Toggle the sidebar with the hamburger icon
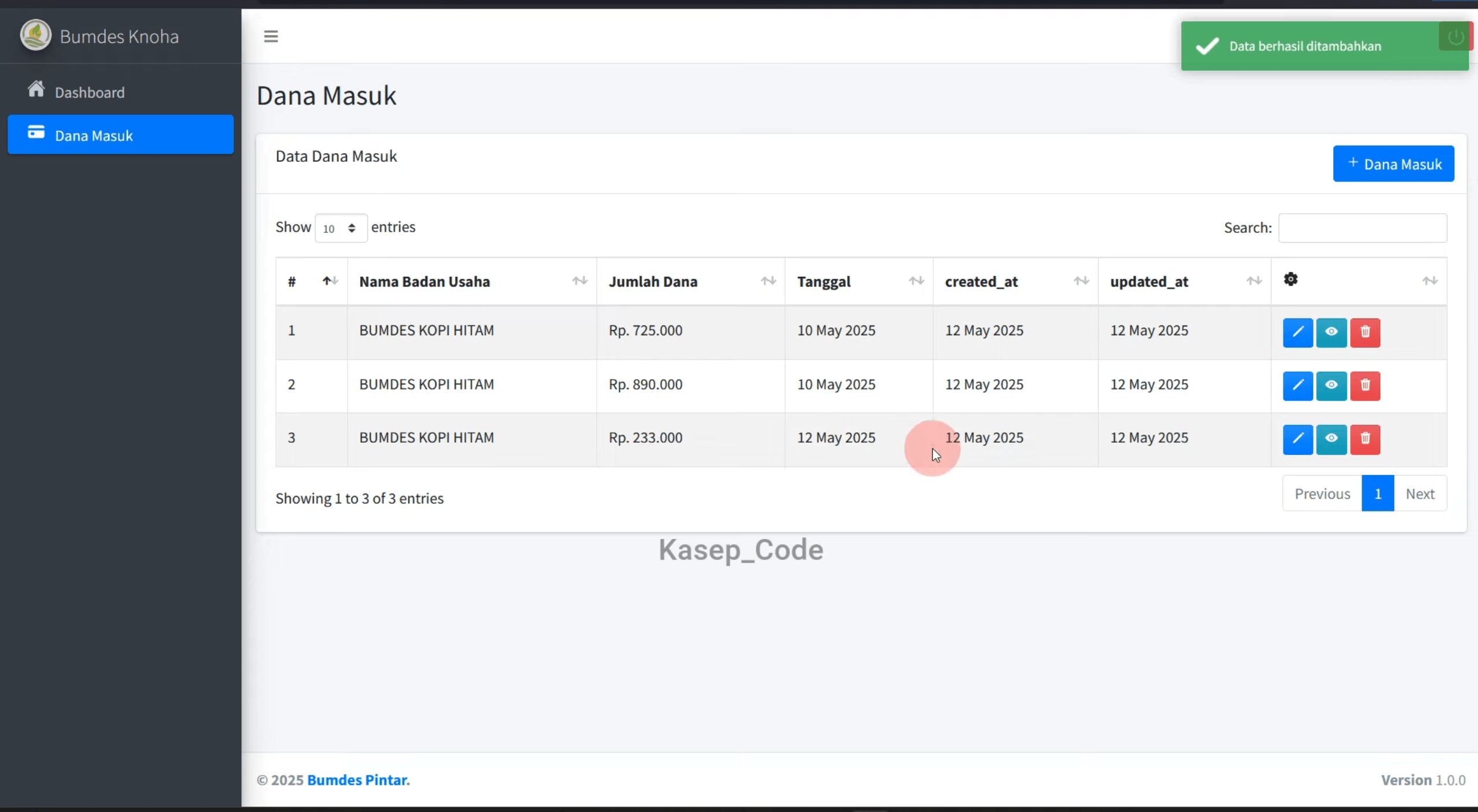1478x812 pixels. pos(271,36)
